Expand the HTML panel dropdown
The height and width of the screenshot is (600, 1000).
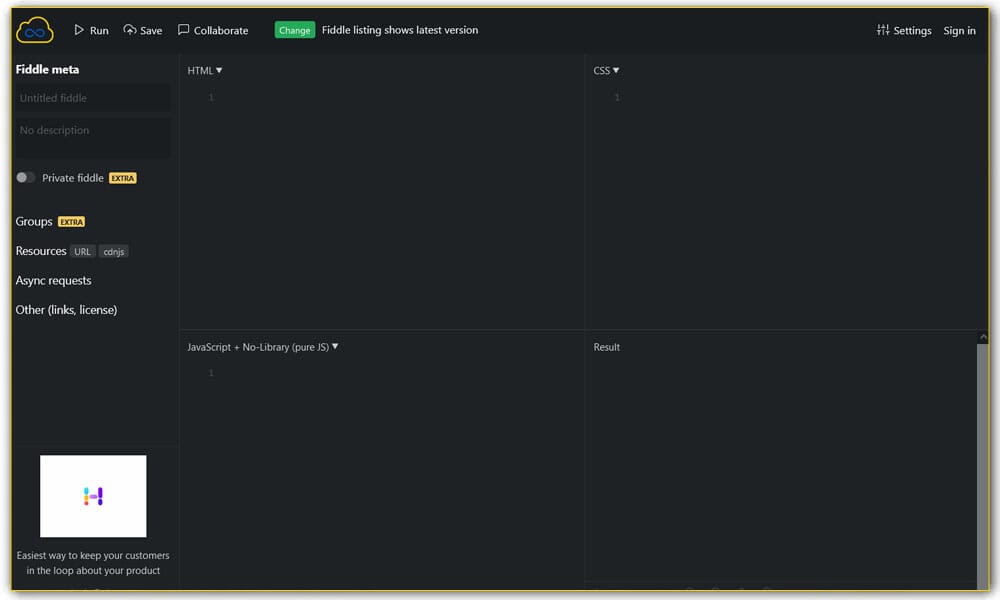pyautogui.click(x=217, y=70)
